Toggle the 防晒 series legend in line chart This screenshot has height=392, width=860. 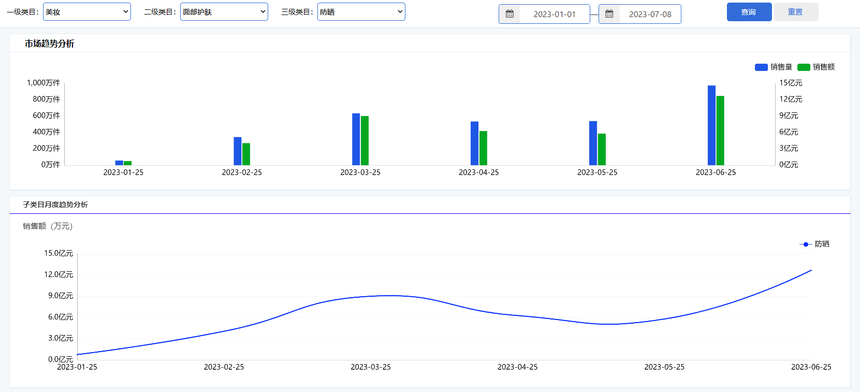(x=814, y=244)
